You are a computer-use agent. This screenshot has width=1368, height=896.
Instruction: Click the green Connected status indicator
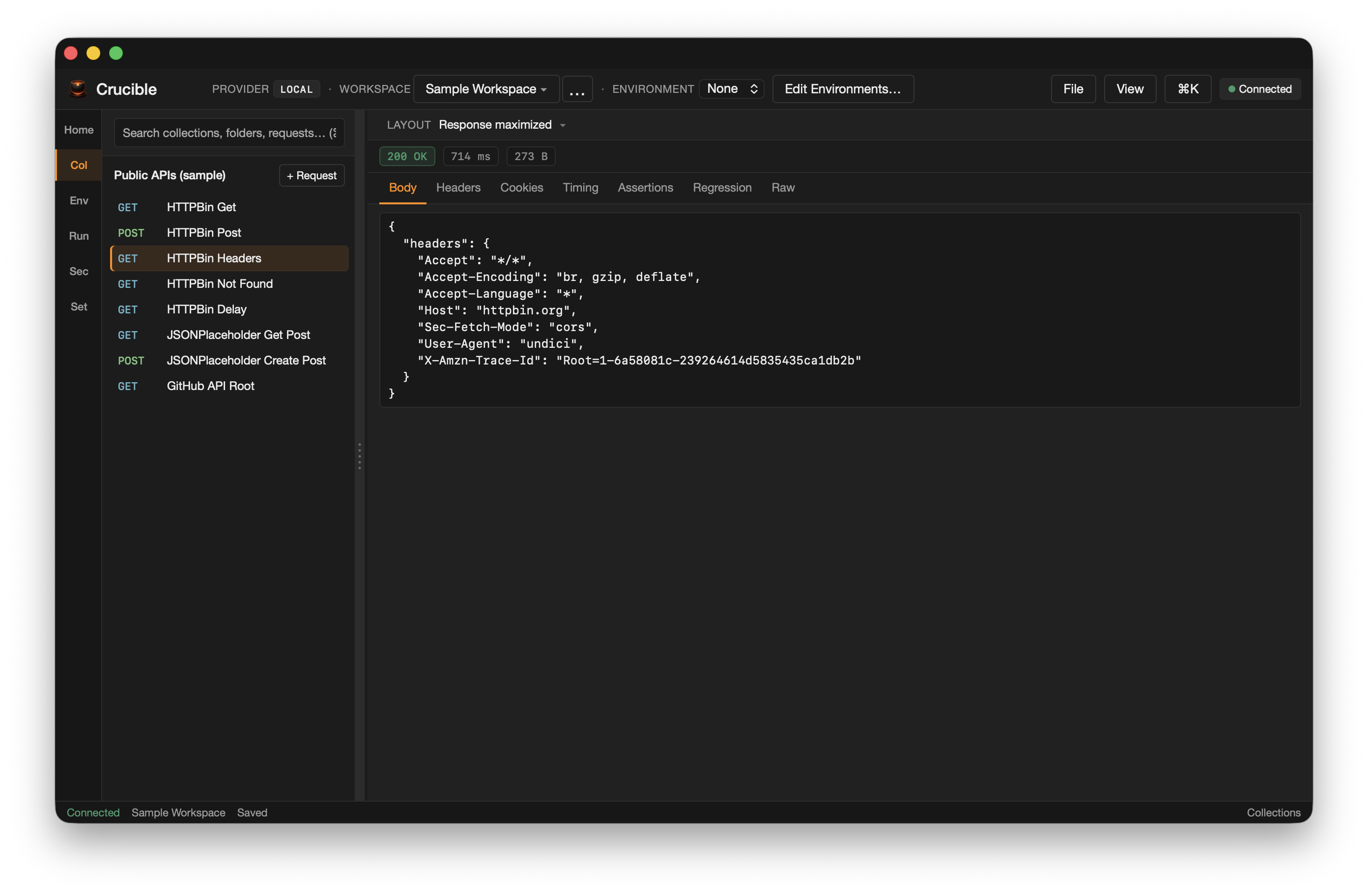pyautogui.click(x=1260, y=89)
